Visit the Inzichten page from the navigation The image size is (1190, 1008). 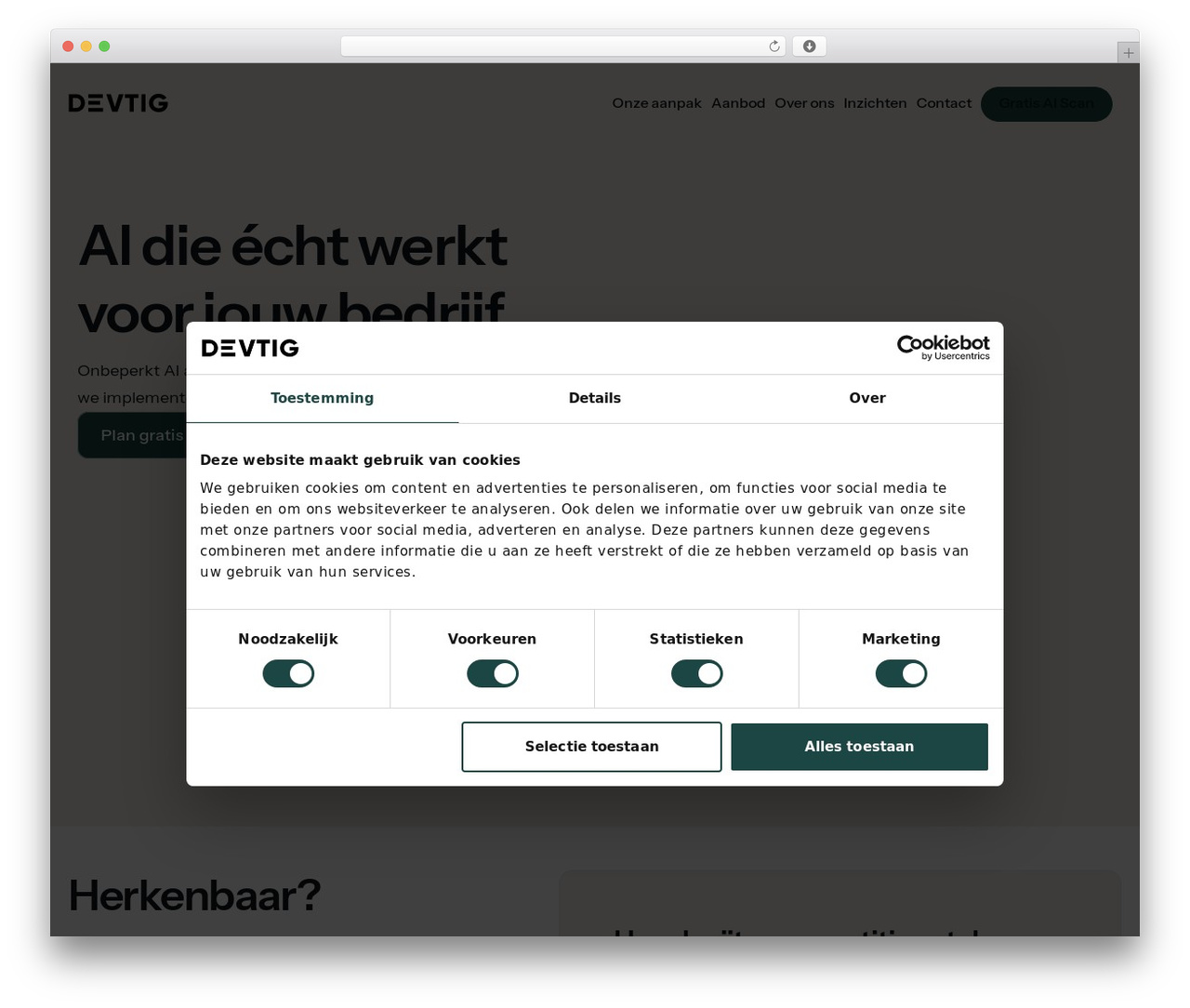(x=875, y=103)
